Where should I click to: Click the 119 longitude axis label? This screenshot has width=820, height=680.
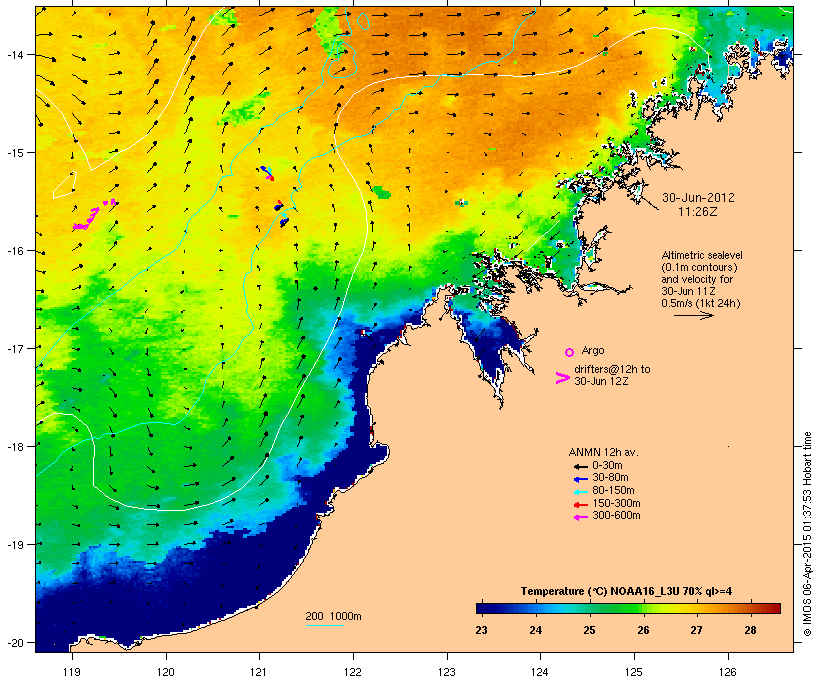click(x=72, y=672)
